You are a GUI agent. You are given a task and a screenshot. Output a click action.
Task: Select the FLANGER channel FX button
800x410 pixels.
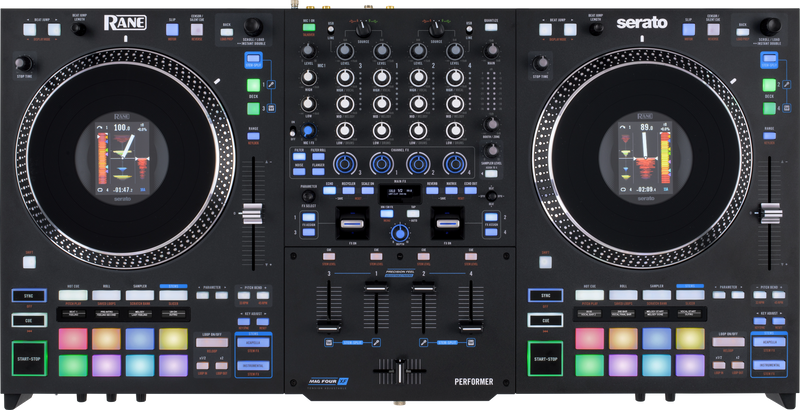318,171
